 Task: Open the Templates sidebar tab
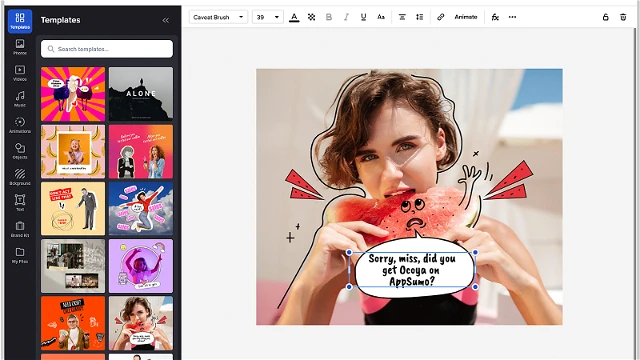pos(20,21)
